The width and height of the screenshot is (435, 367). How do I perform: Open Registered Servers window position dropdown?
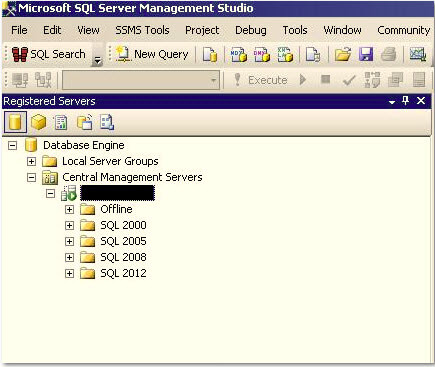pyautogui.click(x=392, y=102)
